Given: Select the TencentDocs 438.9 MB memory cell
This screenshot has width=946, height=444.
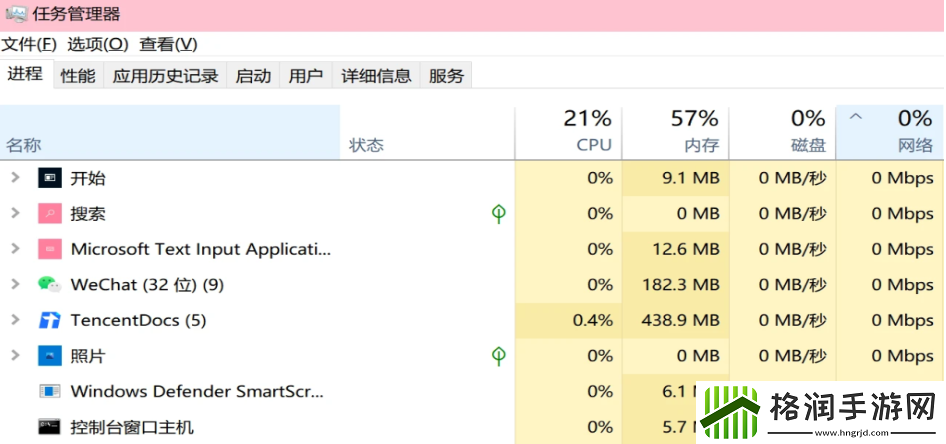Looking at the screenshot, I should [x=676, y=321].
